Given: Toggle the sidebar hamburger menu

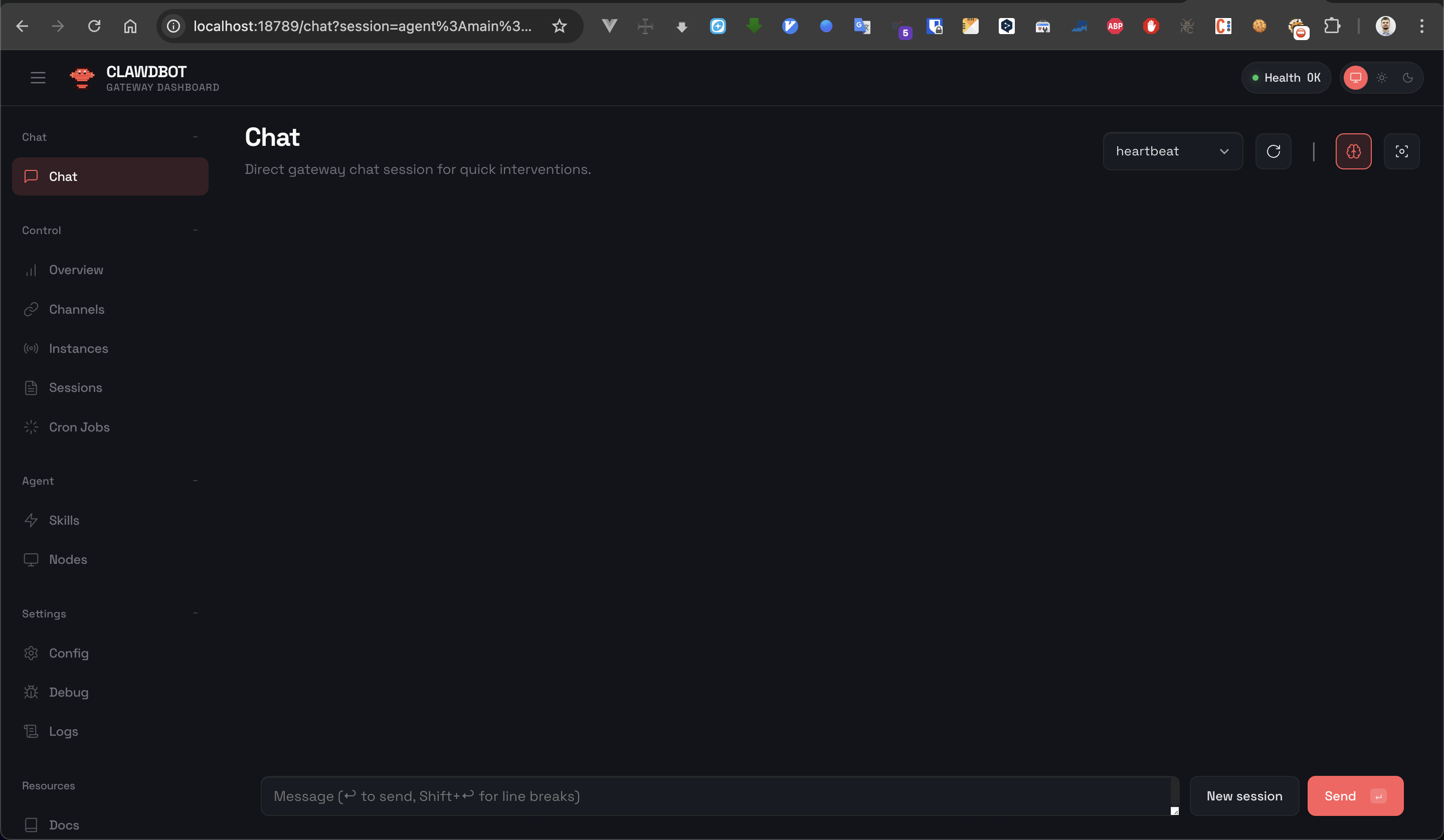Looking at the screenshot, I should [x=38, y=77].
